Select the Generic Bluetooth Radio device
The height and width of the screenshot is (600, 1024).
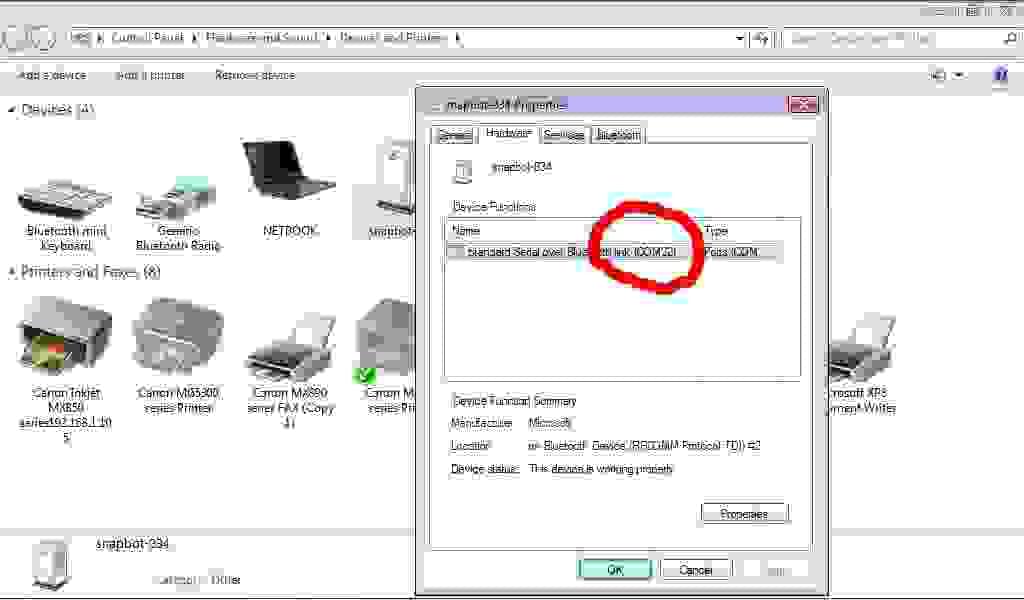coord(178,214)
